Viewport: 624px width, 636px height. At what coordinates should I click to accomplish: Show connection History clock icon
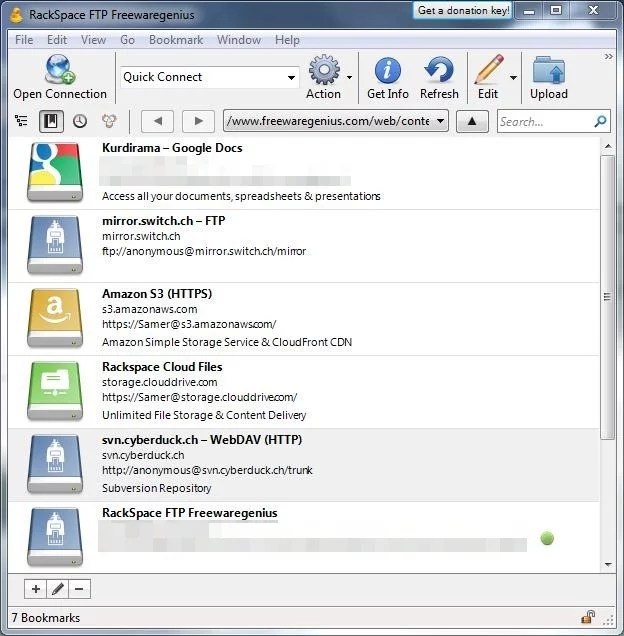80,121
